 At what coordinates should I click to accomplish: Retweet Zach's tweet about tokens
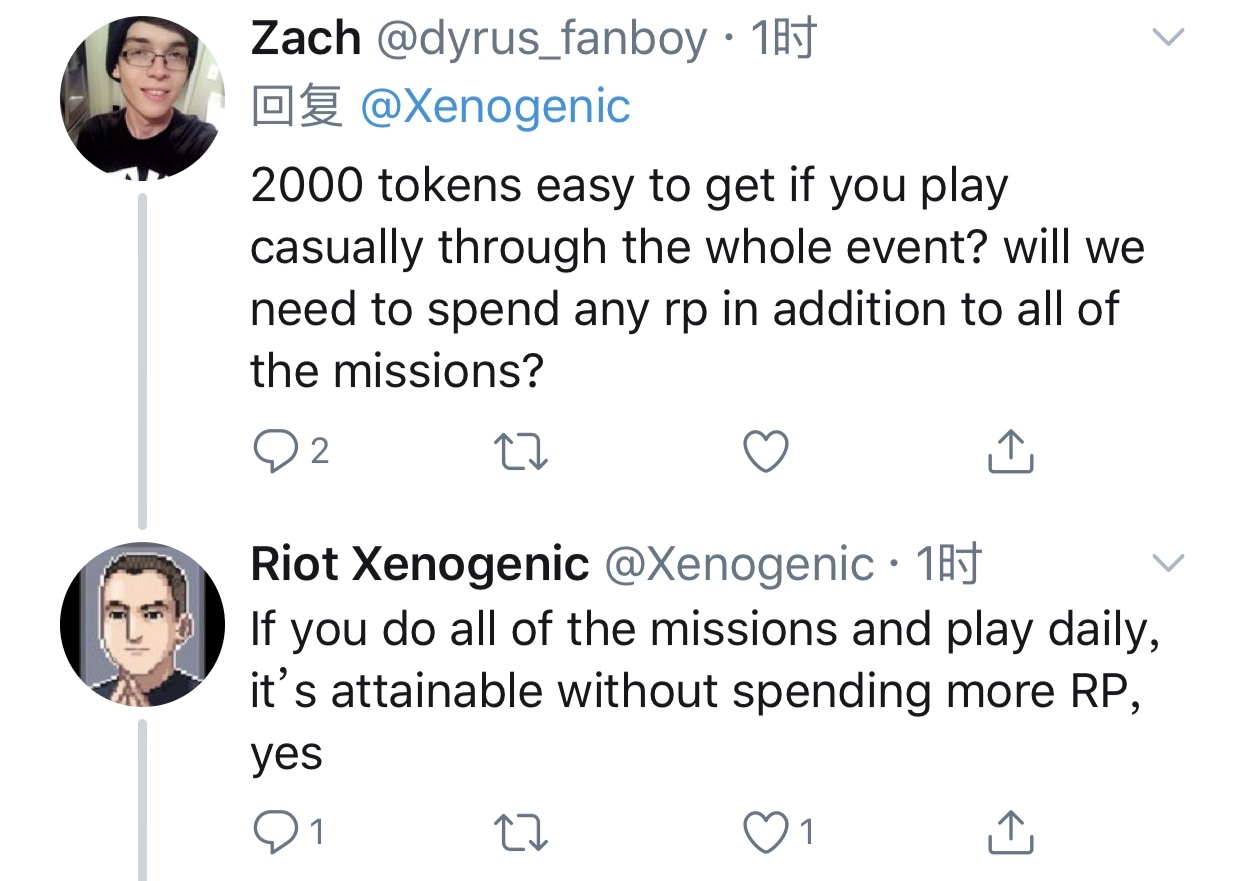522,453
